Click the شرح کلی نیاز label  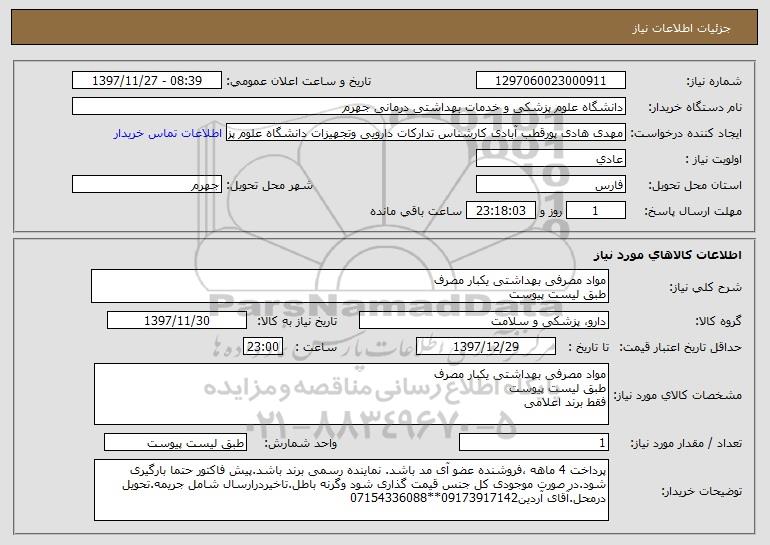point(706,287)
